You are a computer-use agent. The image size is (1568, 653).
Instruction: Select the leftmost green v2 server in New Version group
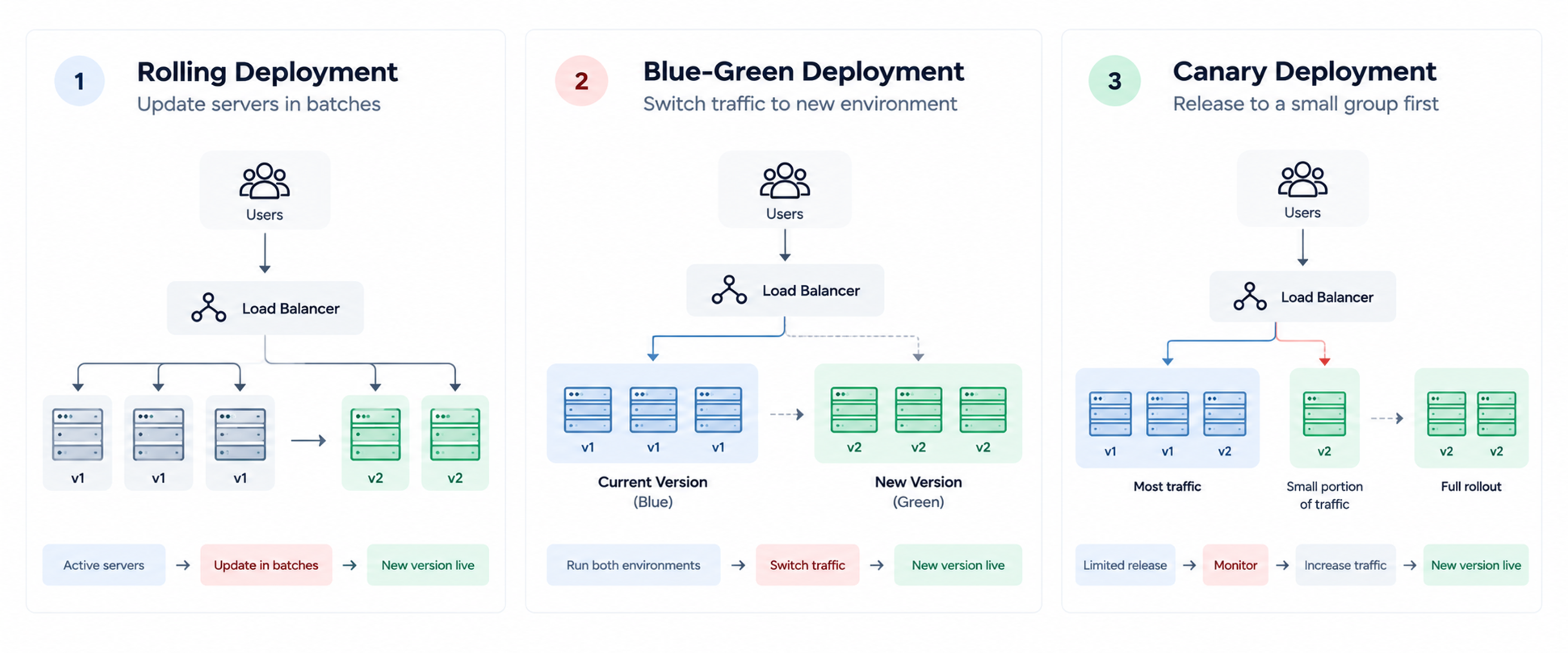[854, 410]
